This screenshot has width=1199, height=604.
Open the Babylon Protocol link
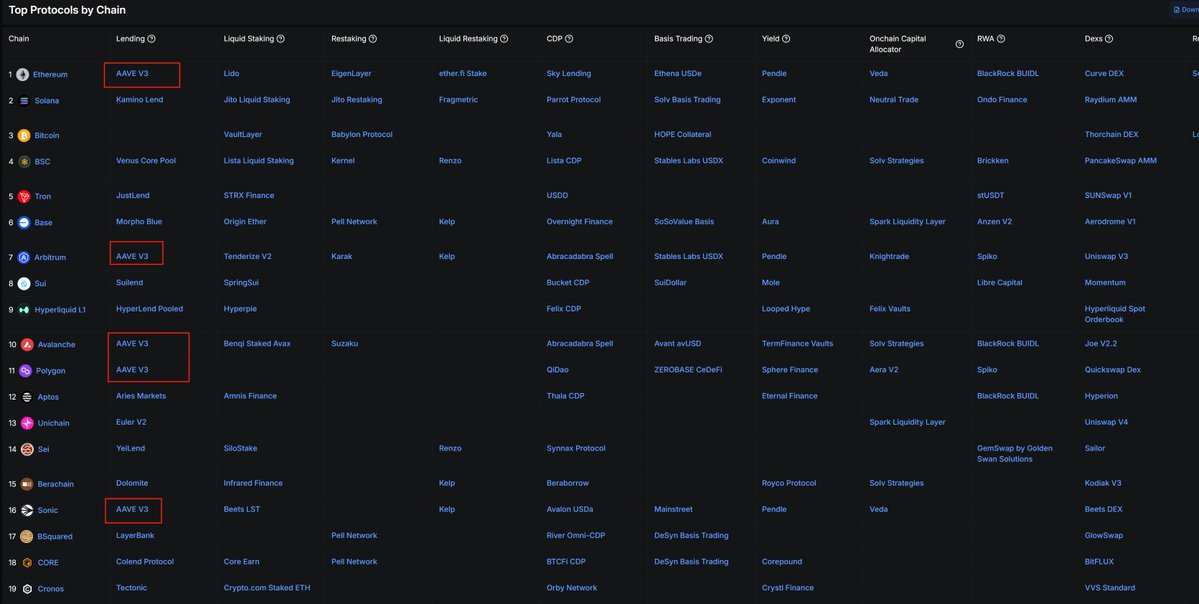coord(362,135)
